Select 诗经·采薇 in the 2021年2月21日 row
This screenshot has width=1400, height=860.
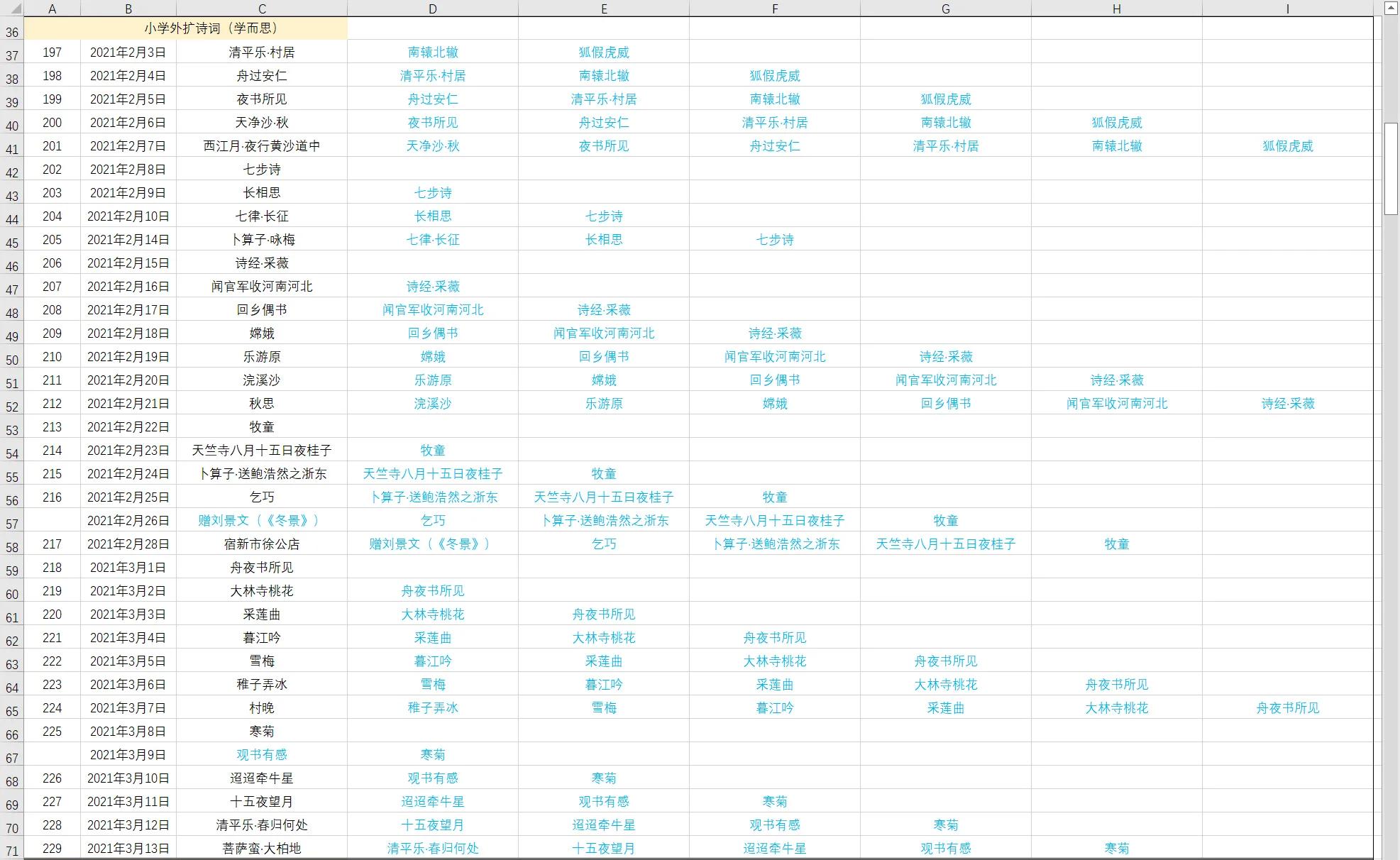(1288, 403)
